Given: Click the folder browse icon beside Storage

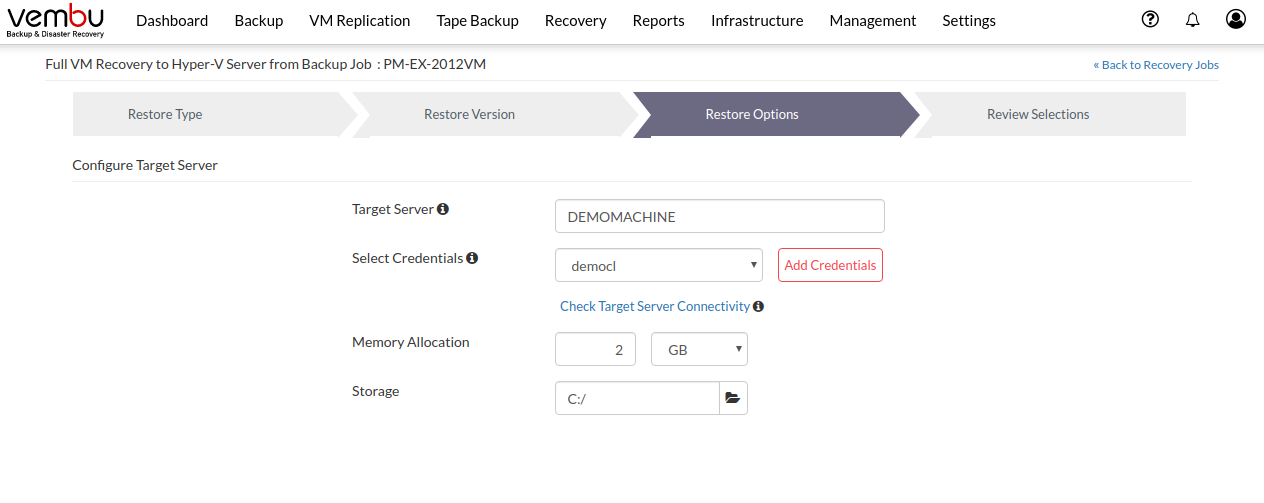Looking at the screenshot, I should [733, 398].
